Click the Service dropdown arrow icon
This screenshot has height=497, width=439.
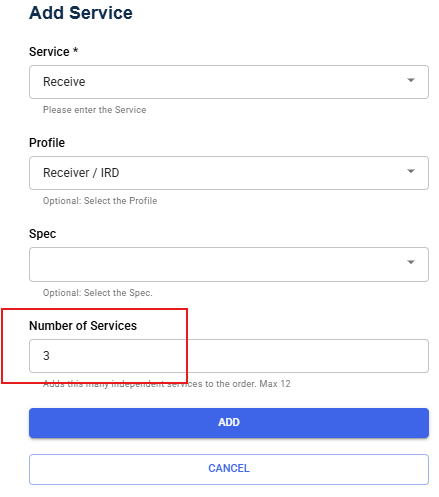[x=411, y=80]
